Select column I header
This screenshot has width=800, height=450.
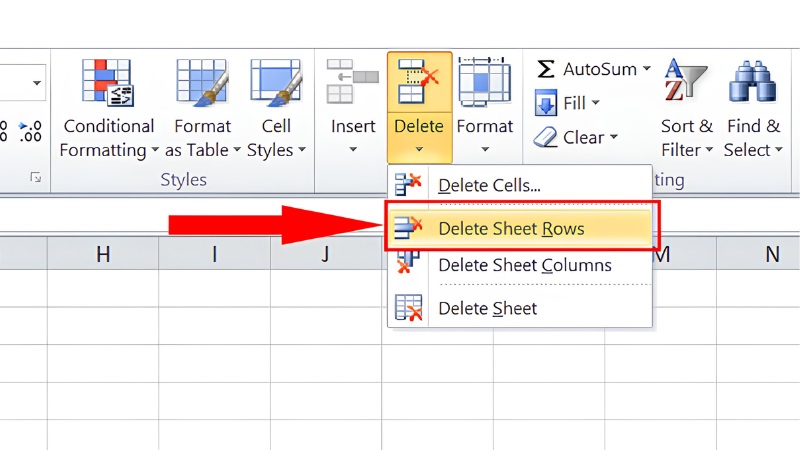pyautogui.click(x=214, y=253)
